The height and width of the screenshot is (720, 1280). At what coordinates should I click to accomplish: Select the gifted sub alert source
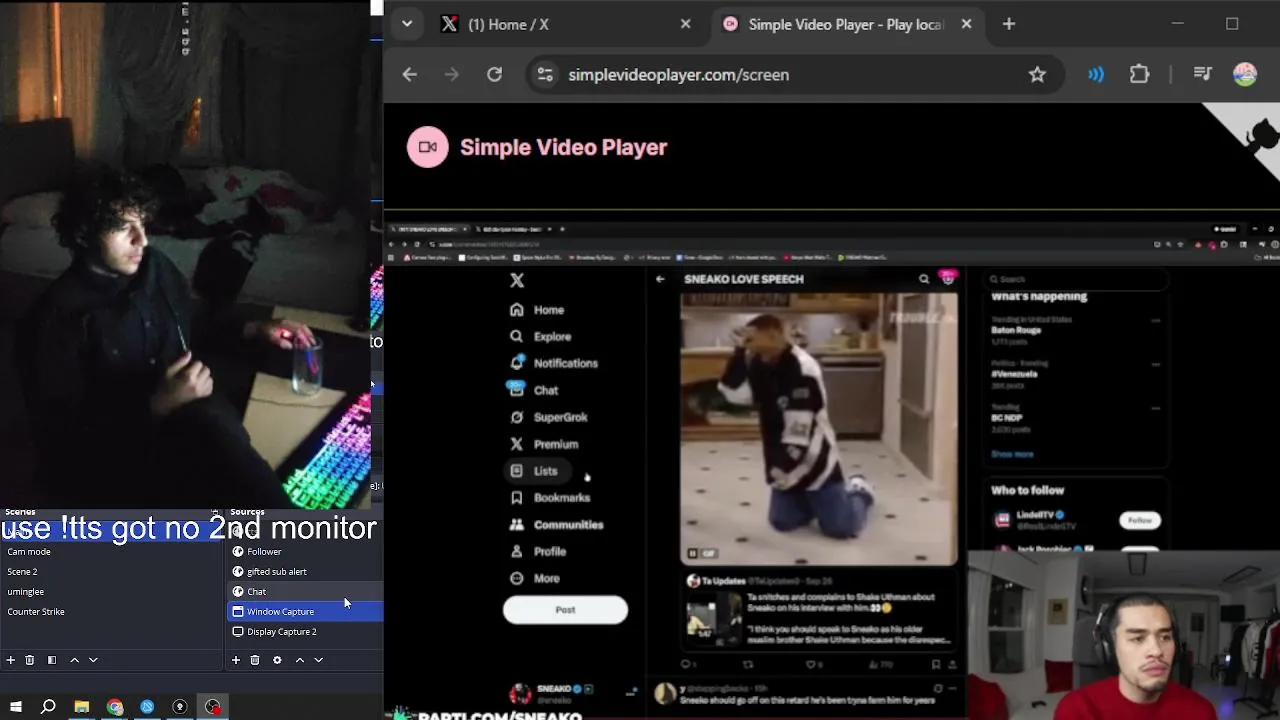click(305, 572)
